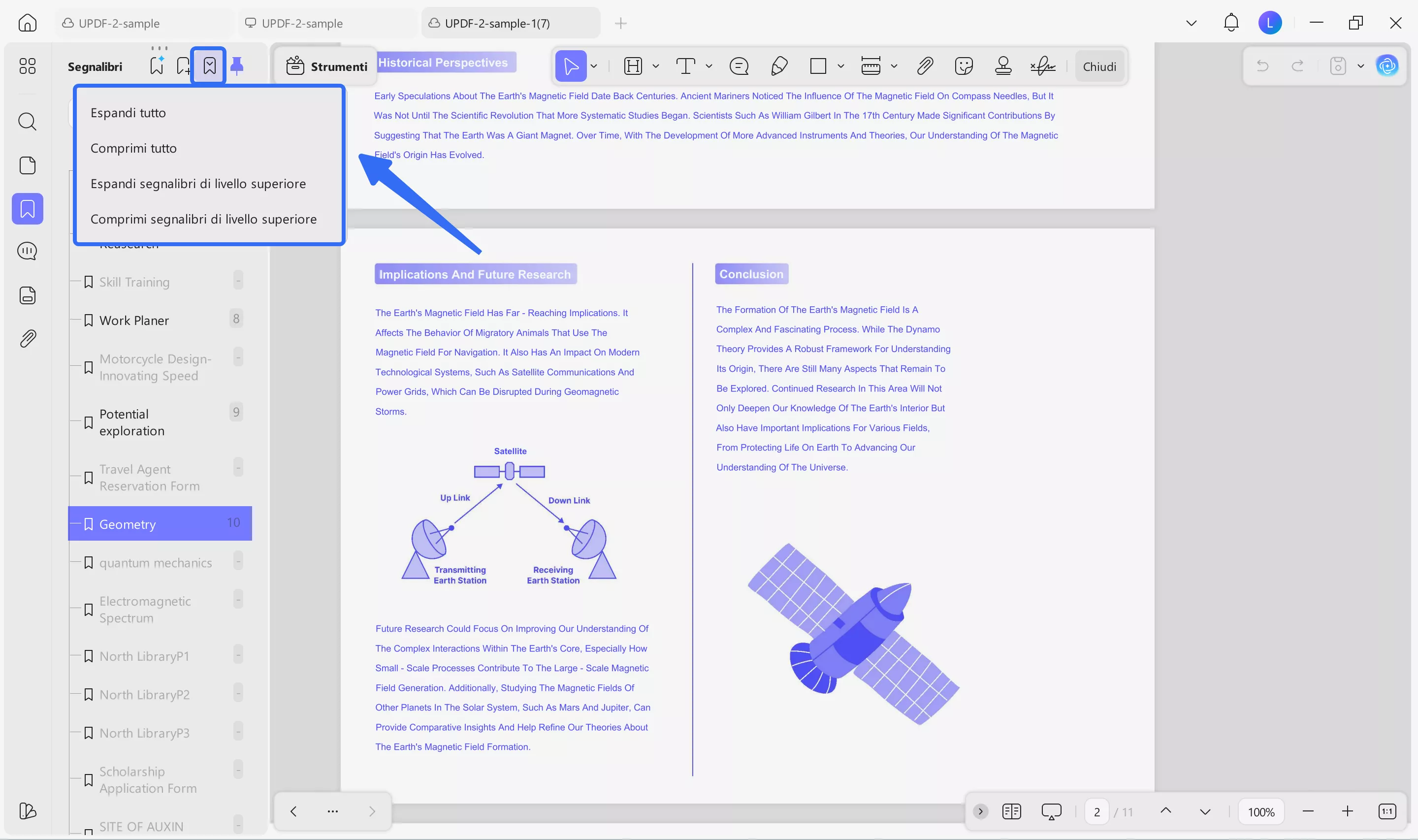Open the heading tool dropdown
Viewport: 1418px width, 840px height.
click(655, 66)
